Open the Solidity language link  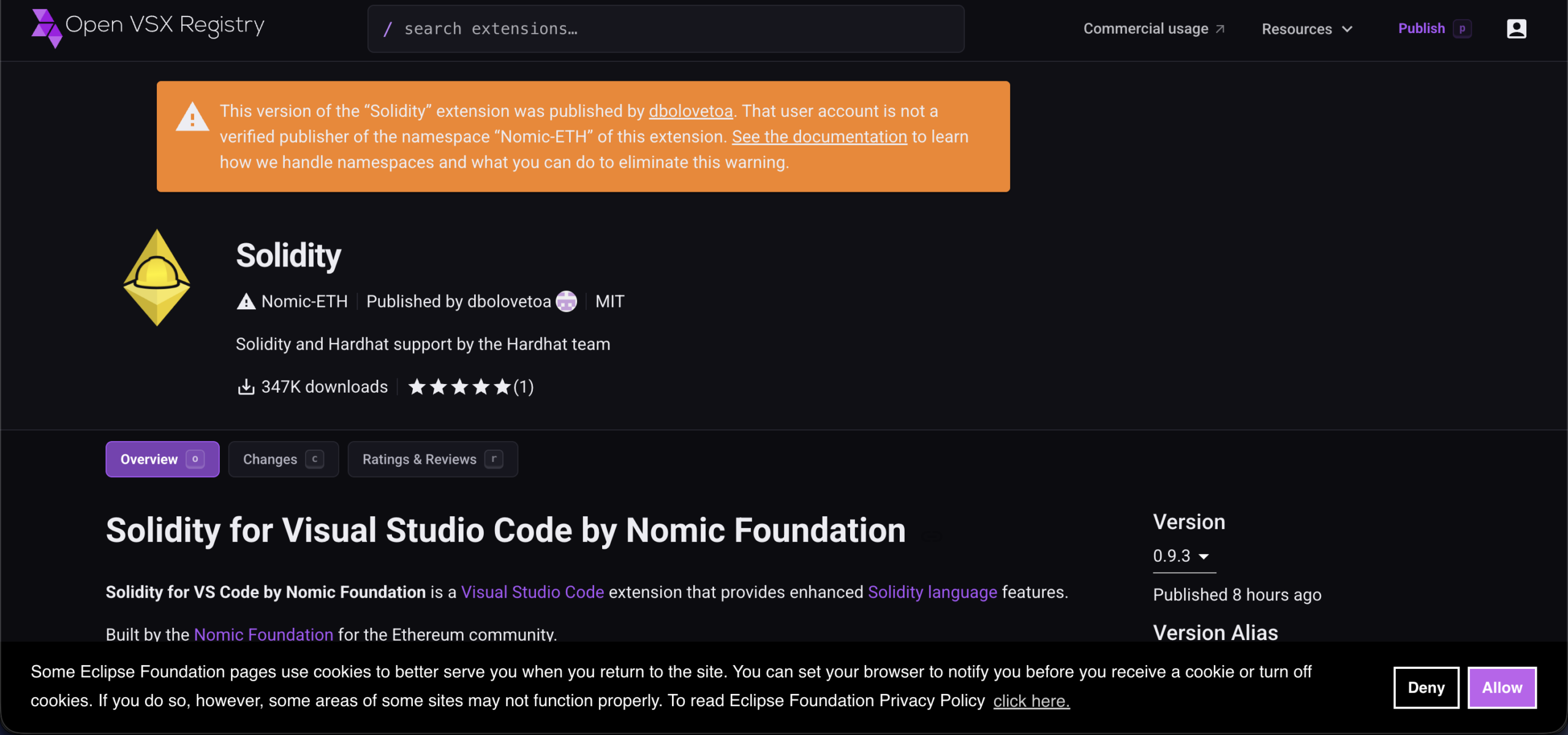click(932, 592)
